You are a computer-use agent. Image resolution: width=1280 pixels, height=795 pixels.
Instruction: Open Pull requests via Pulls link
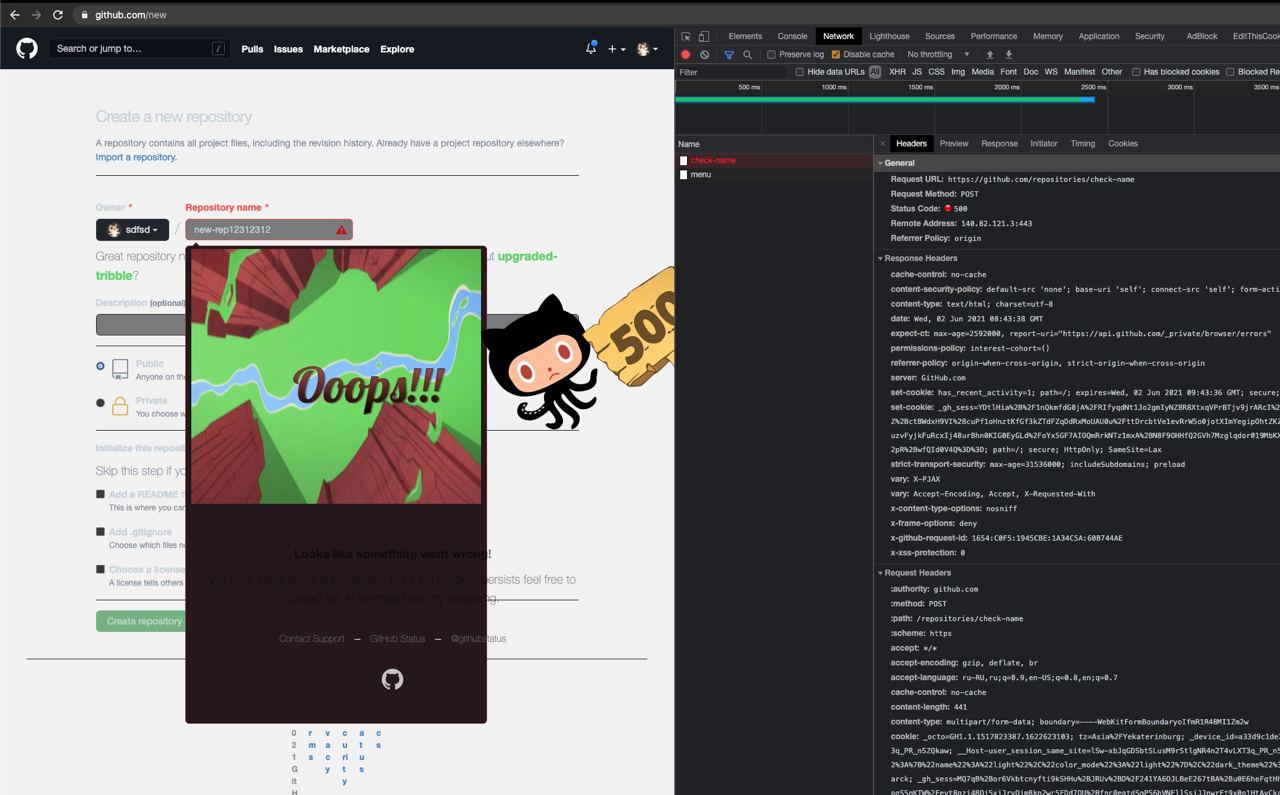tap(252, 49)
